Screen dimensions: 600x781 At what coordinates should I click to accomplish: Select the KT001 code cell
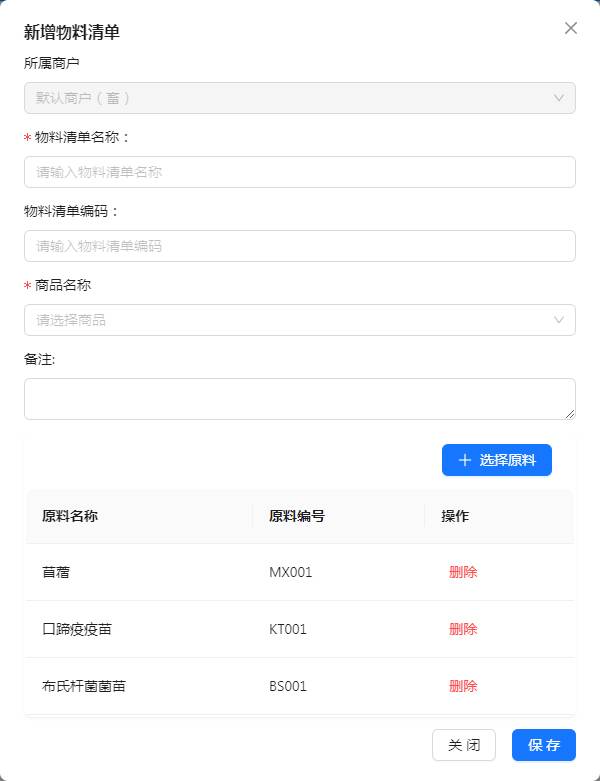288,629
